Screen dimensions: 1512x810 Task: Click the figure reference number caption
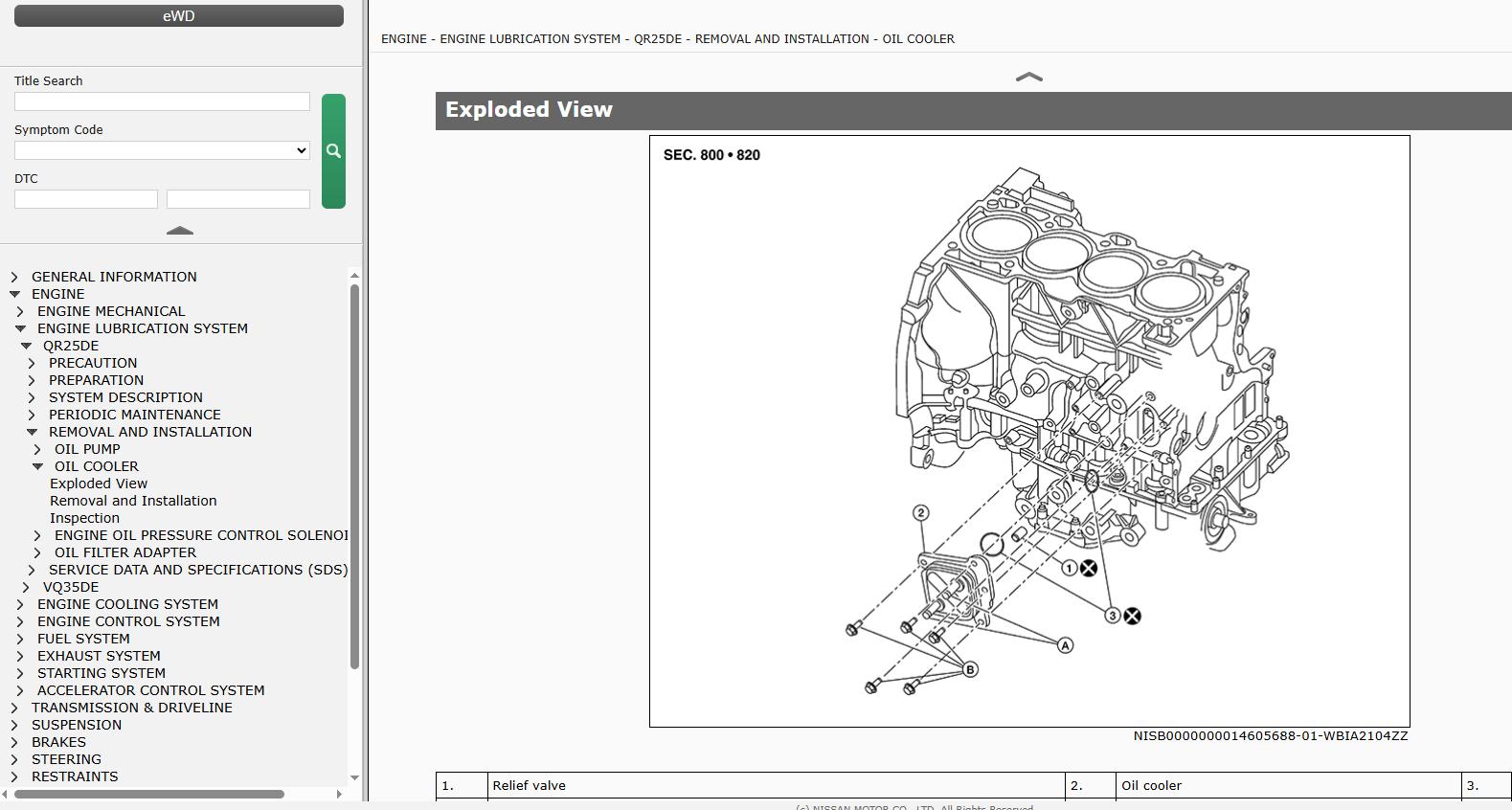pos(1271,736)
